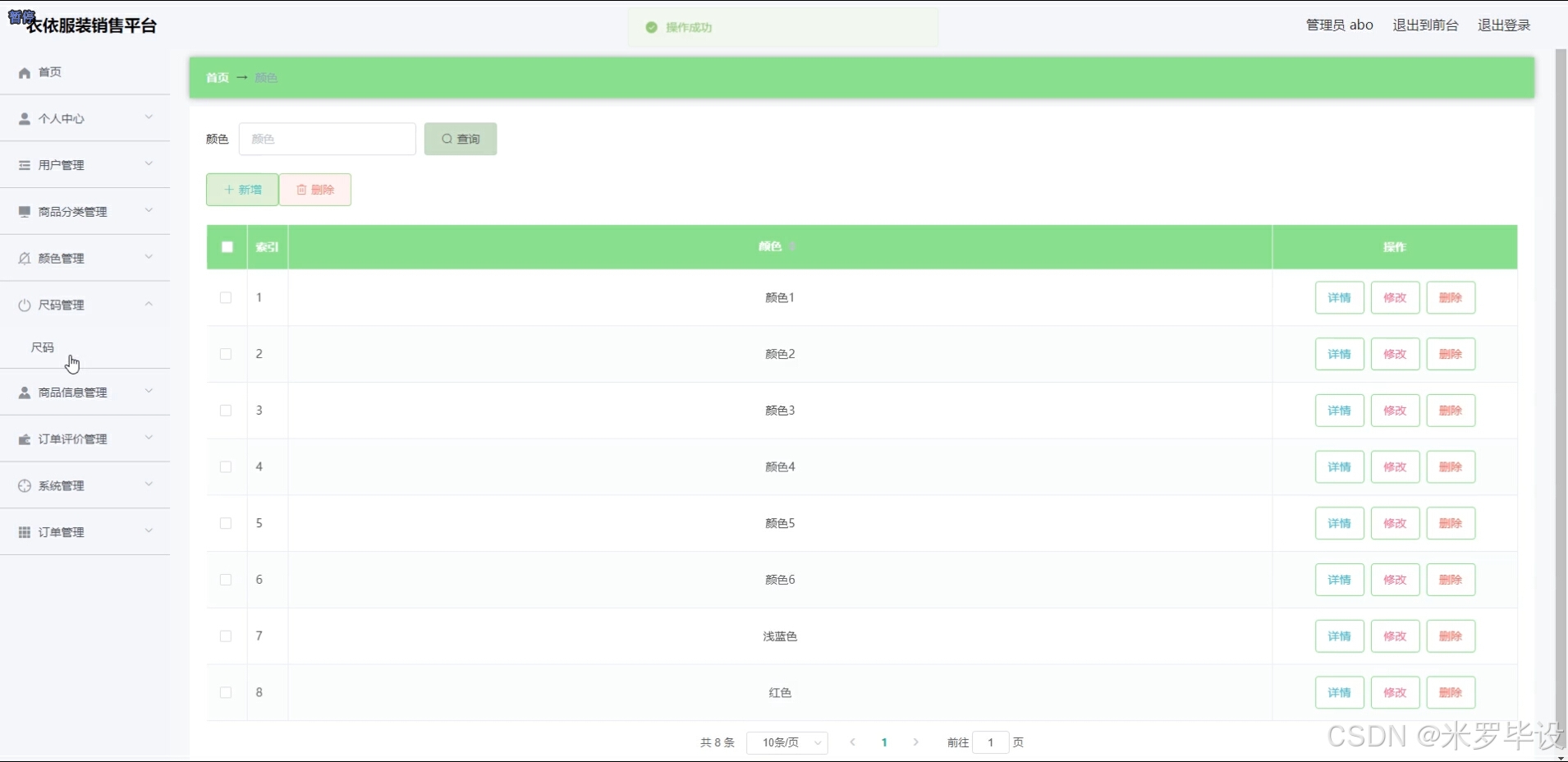
Task: Expand the 颜色管理 menu chevron
Action: [149, 257]
